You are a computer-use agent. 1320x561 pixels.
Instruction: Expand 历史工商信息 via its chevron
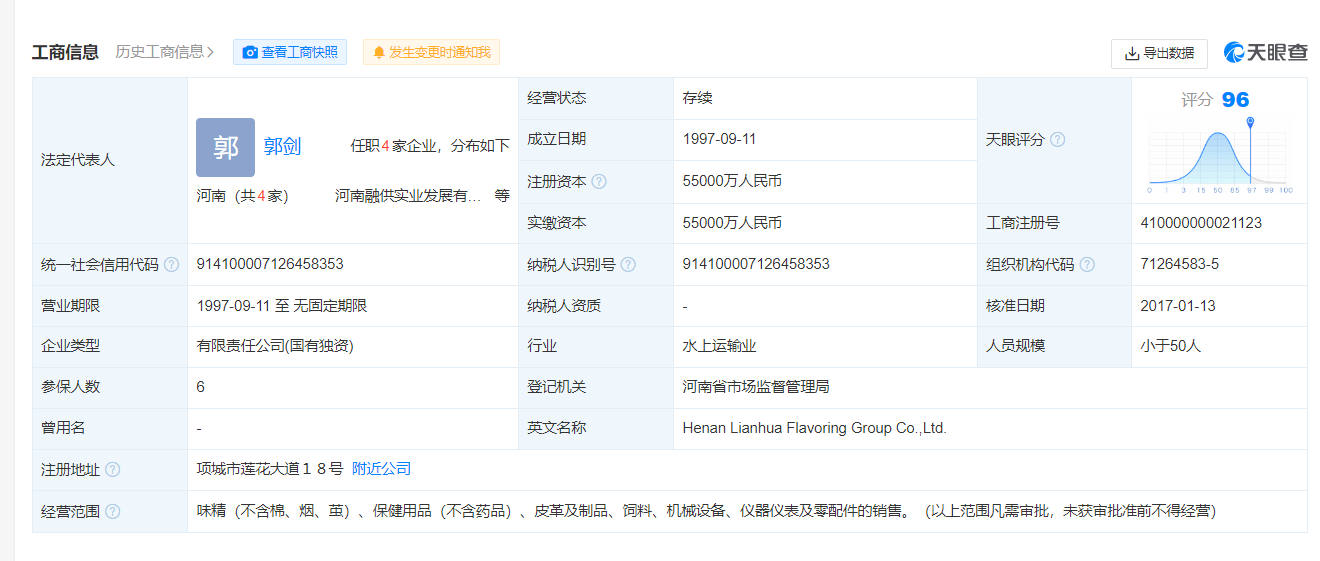tap(211, 52)
